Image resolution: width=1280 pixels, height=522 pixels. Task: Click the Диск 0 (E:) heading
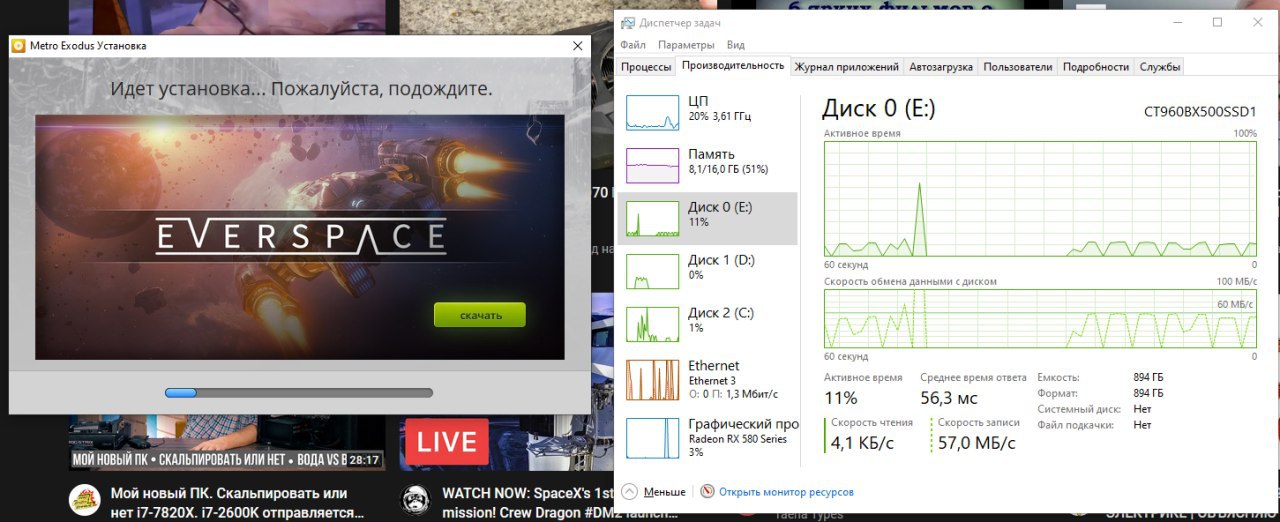click(878, 108)
